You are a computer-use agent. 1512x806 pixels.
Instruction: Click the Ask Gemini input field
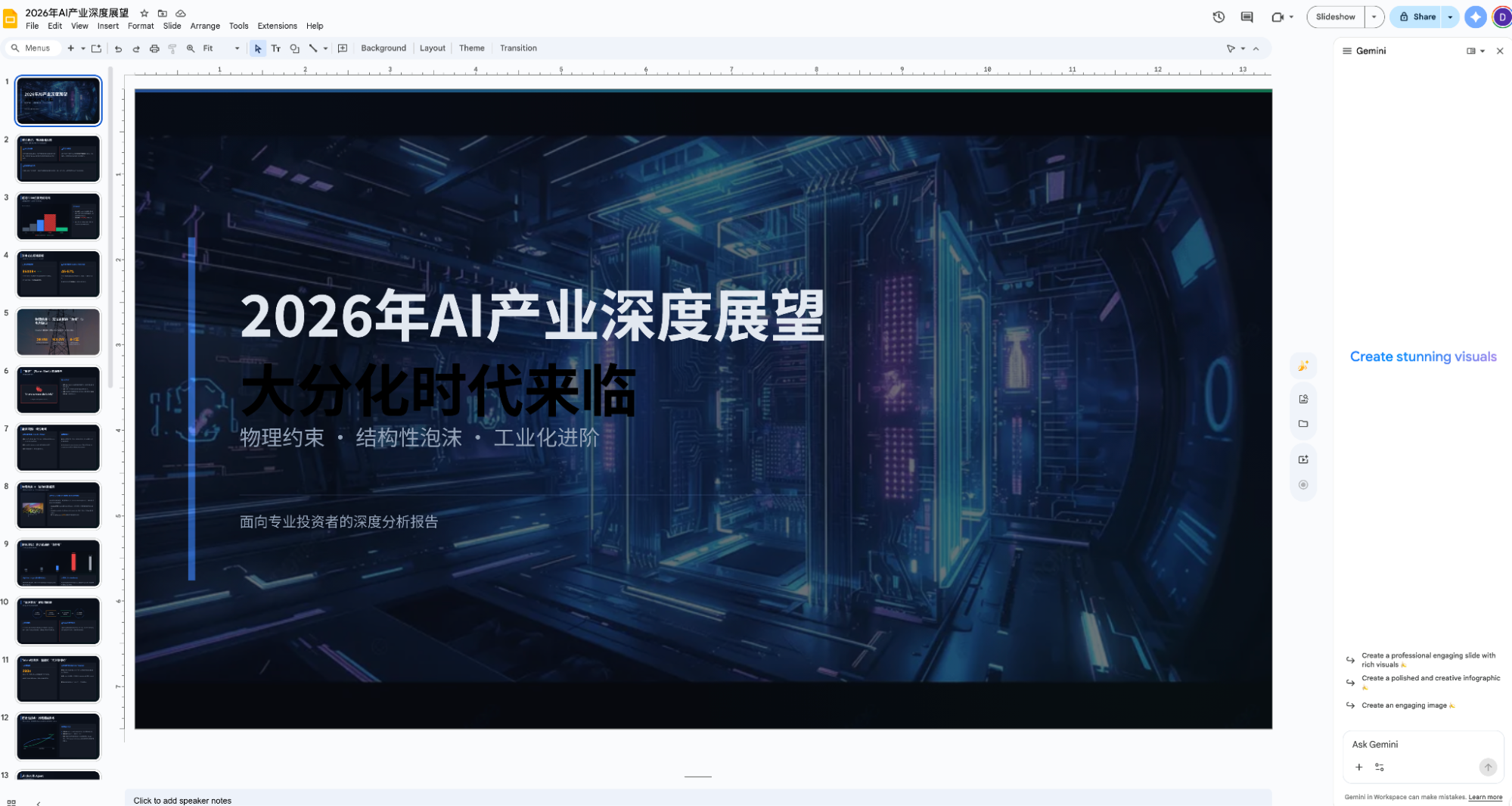click(1413, 745)
